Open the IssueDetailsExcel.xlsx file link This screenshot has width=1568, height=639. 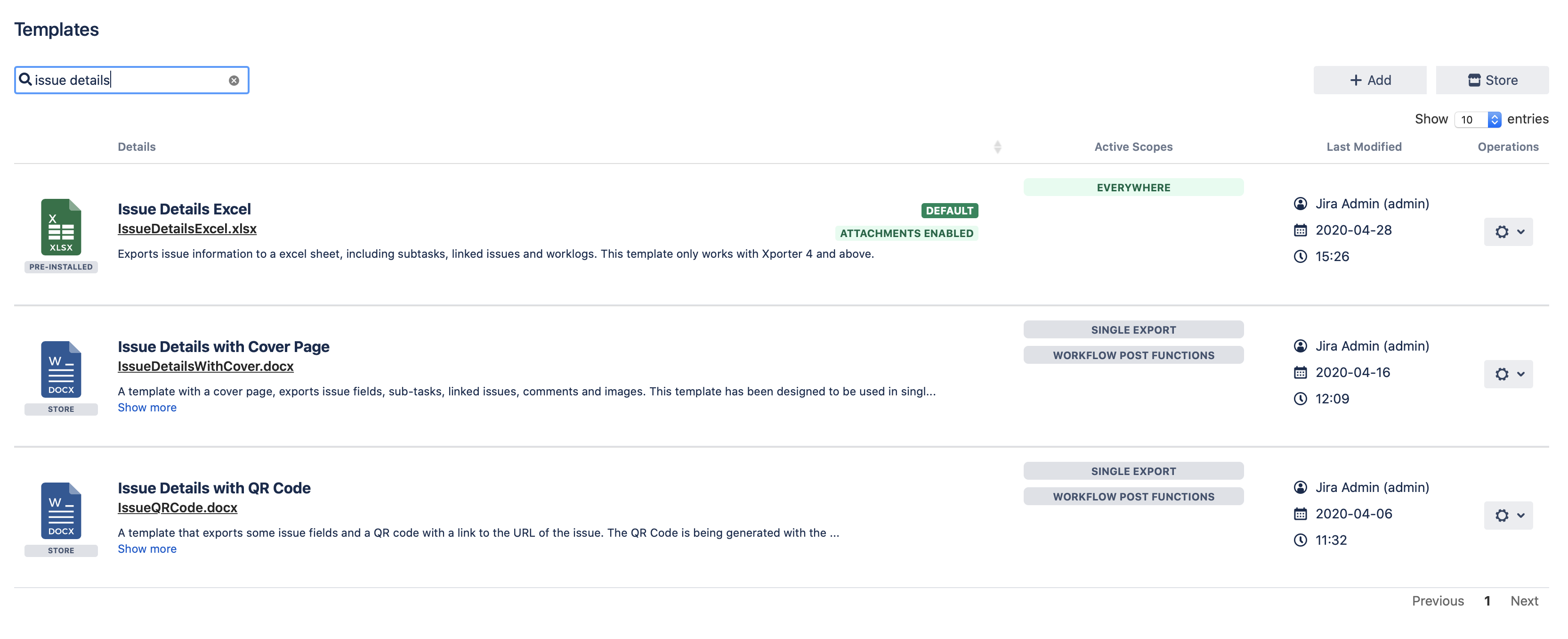tap(187, 229)
